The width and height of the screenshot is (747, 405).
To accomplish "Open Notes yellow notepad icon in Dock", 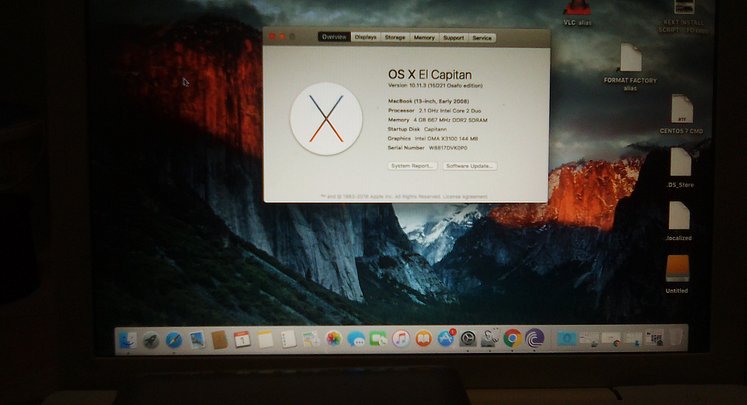I will (265, 340).
